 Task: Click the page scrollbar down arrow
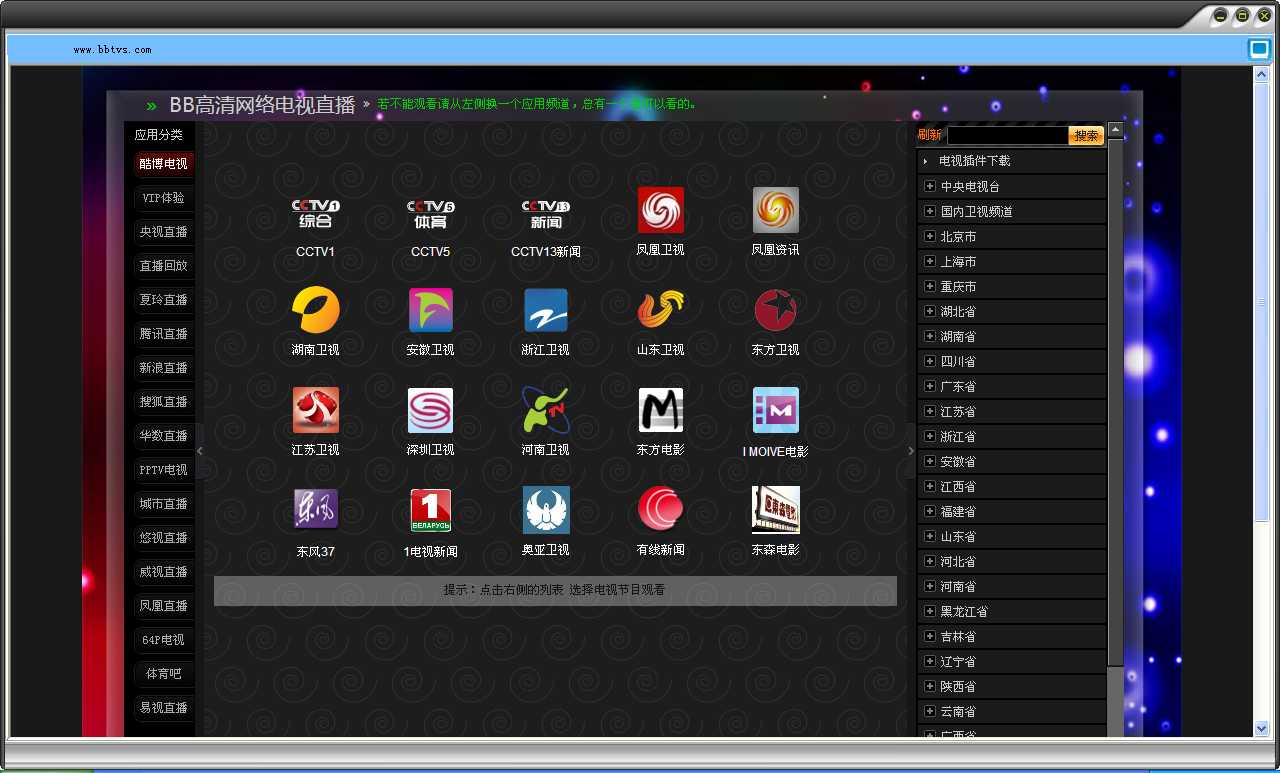point(1262,730)
